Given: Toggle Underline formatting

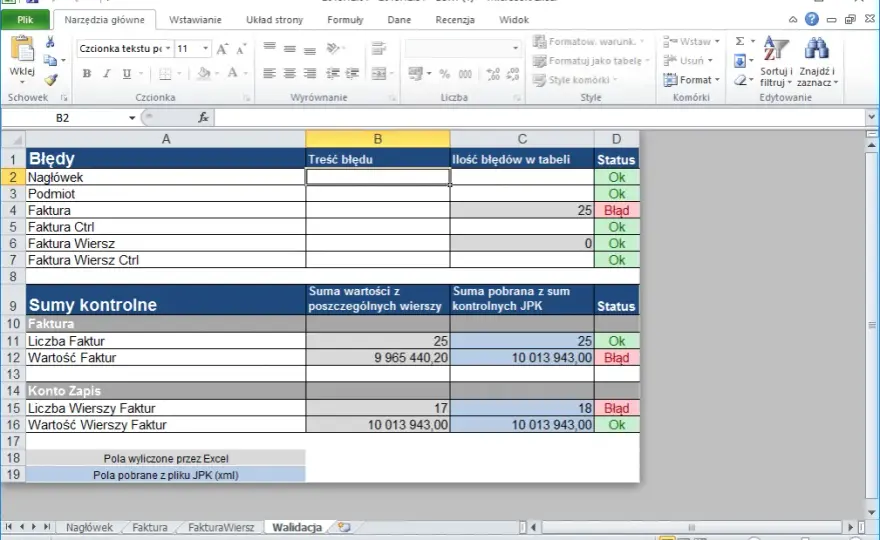Looking at the screenshot, I should 127,74.
